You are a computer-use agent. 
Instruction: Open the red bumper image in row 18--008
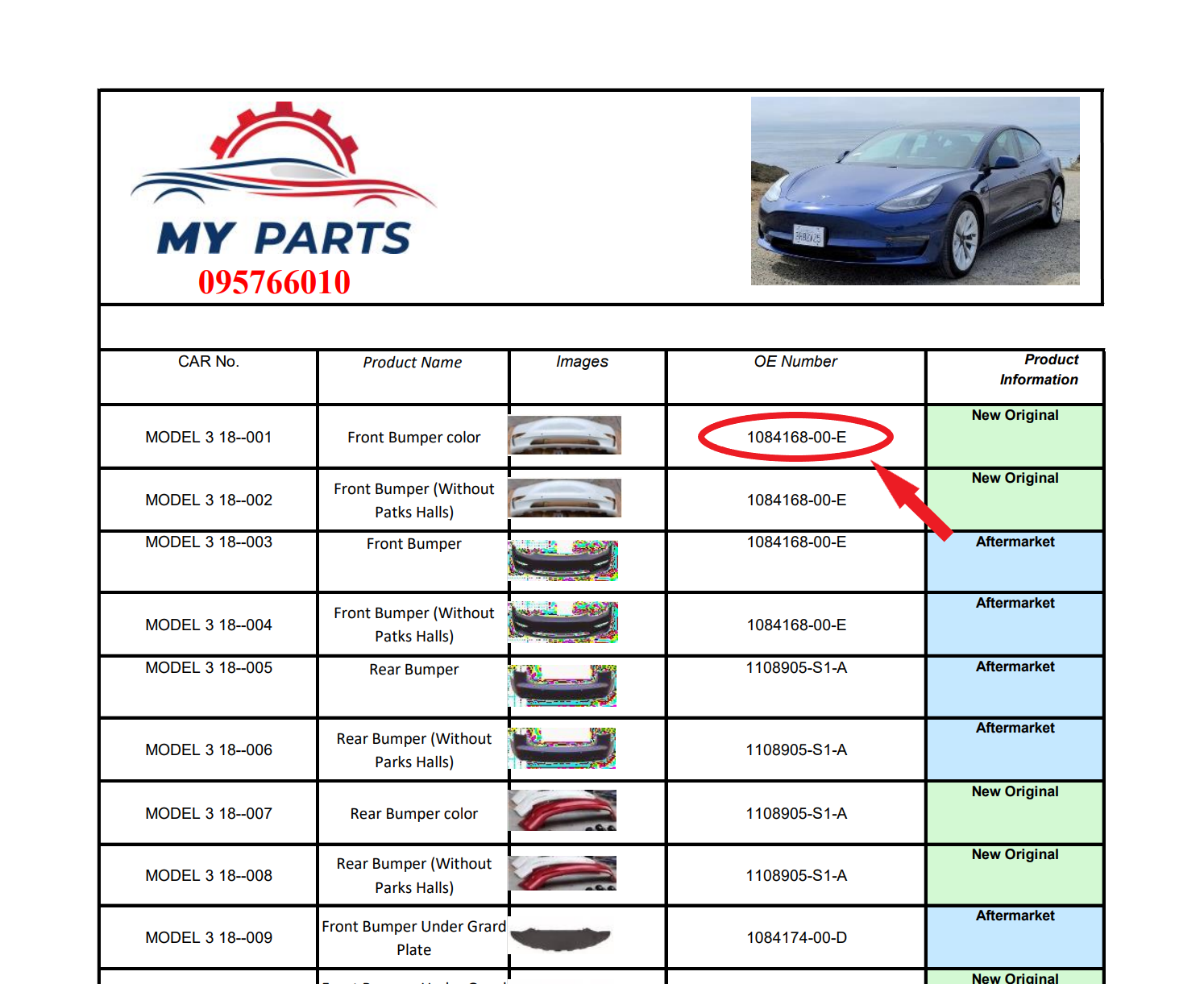click(x=563, y=873)
